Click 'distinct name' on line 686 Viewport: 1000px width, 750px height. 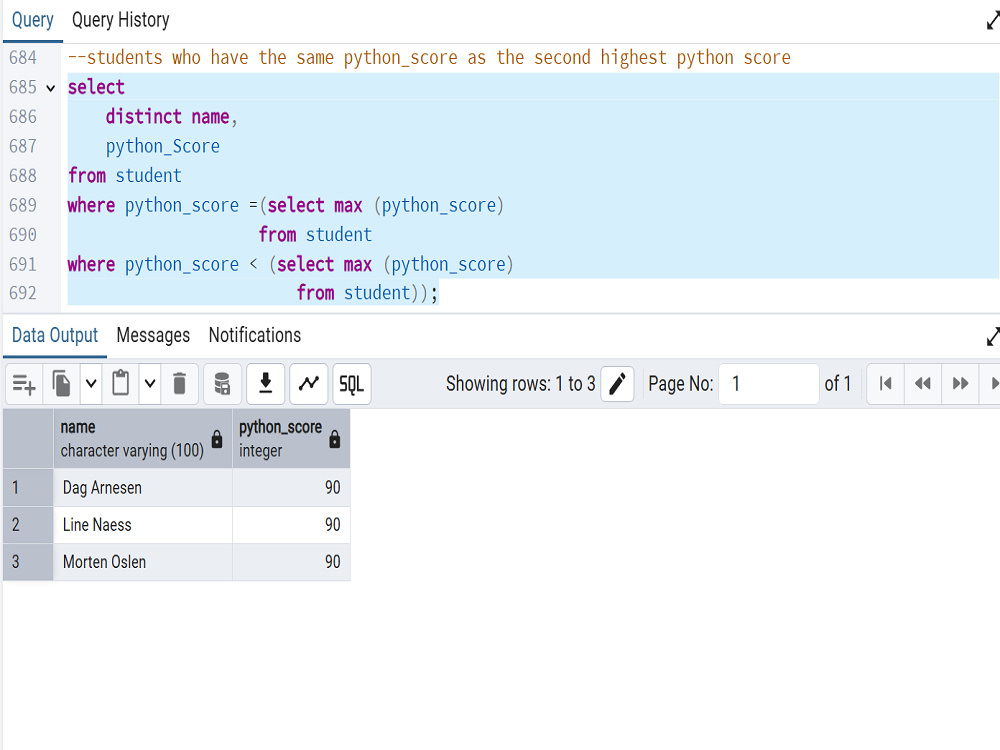click(167, 117)
